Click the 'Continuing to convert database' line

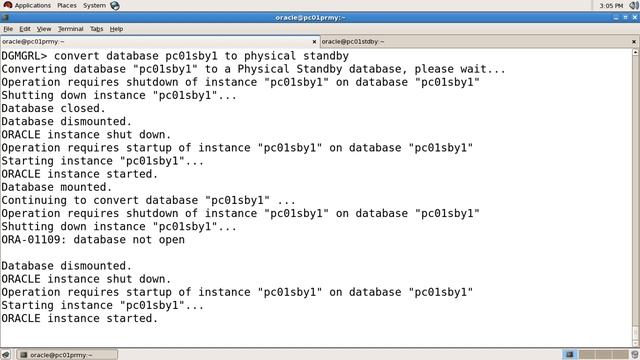[148, 200]
